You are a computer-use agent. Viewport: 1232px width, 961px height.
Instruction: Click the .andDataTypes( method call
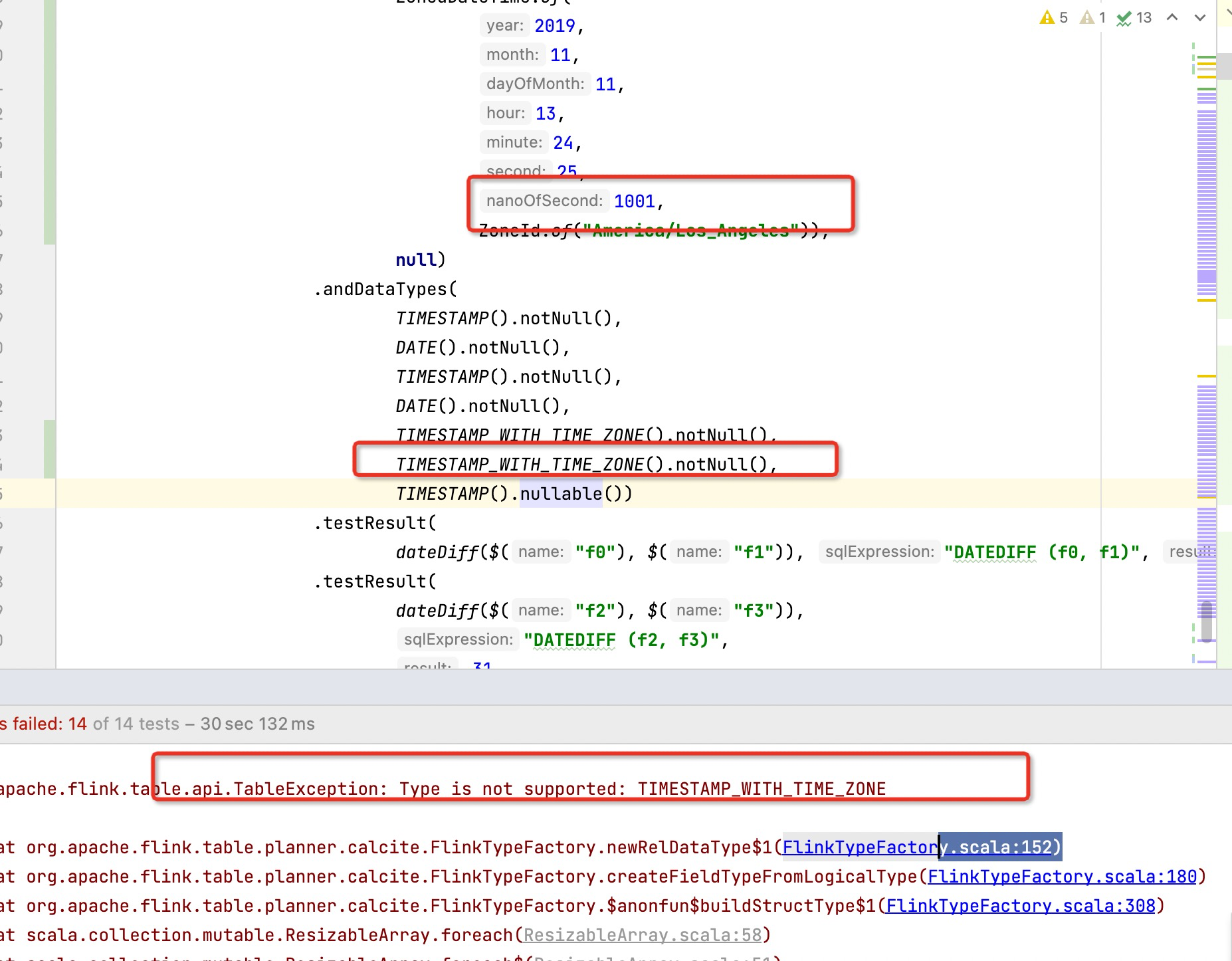pyautogui.click(x=385, y=289)
